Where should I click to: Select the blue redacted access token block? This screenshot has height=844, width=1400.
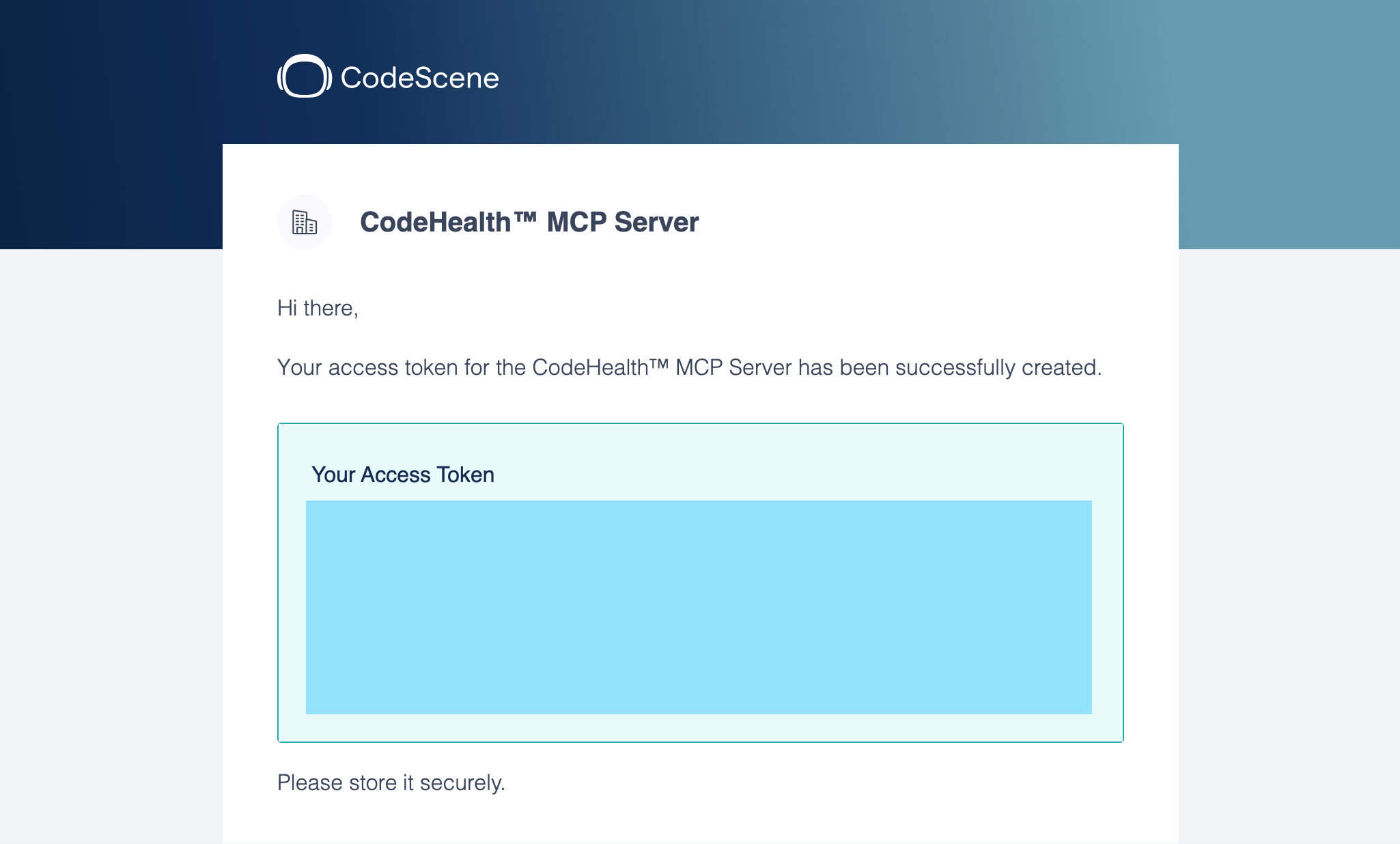699,607
